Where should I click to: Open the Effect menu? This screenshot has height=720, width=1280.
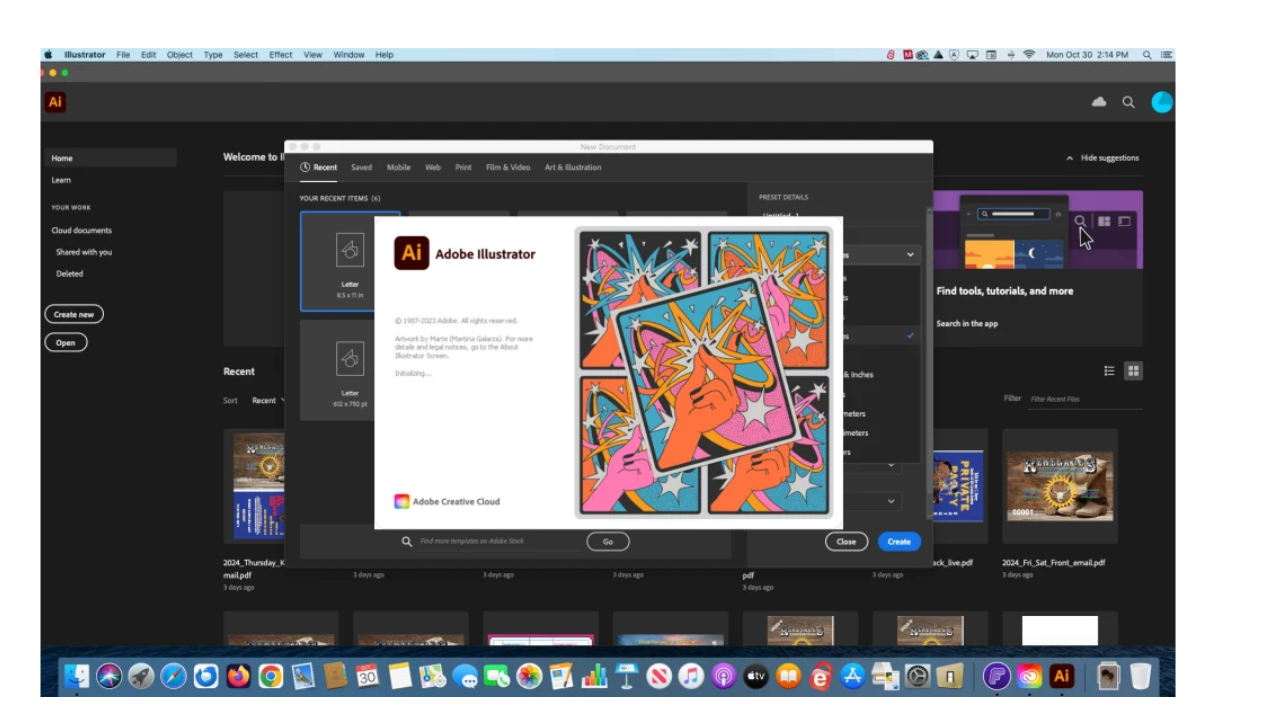point(280,55)
